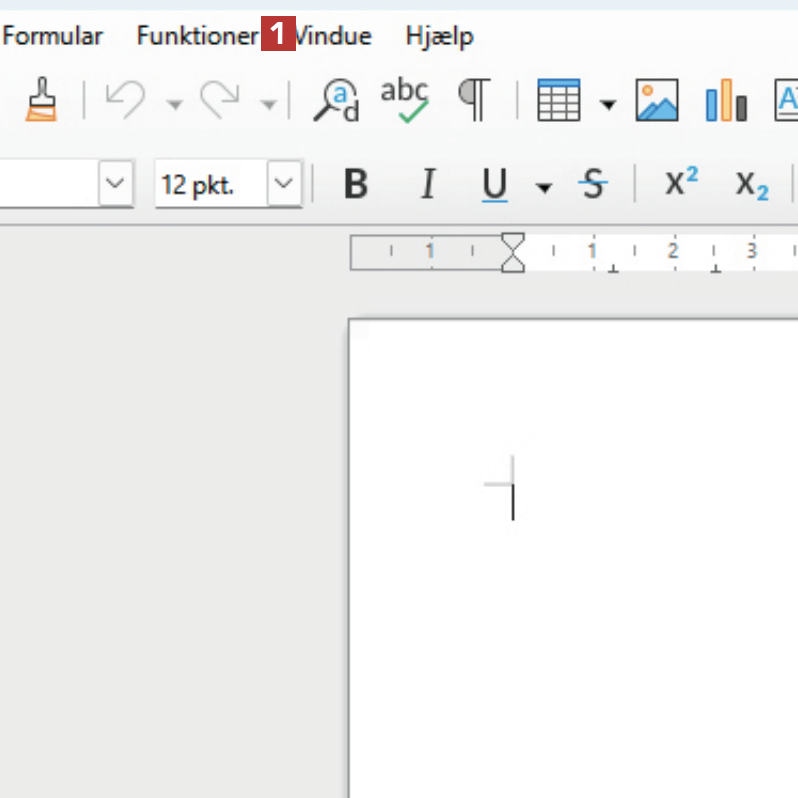Click inside the blank document page
The image size is (798, 798).
600,600
